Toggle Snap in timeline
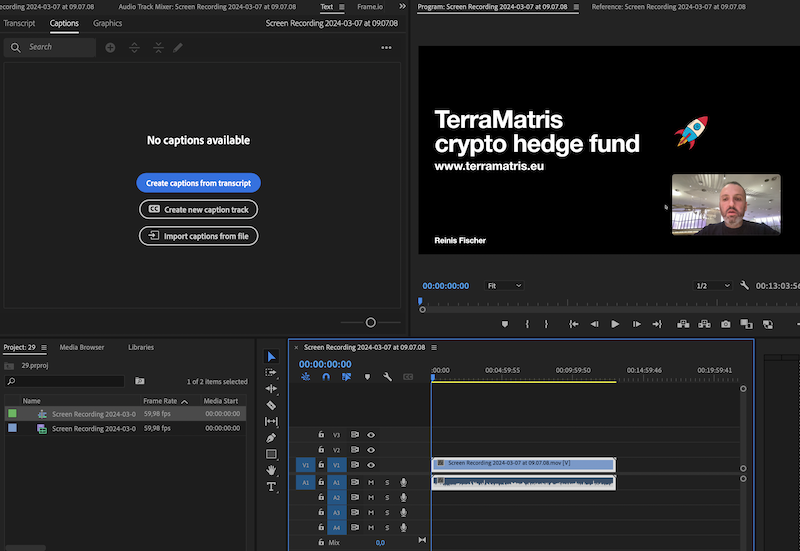800x551 pixels. click(326, 377)
